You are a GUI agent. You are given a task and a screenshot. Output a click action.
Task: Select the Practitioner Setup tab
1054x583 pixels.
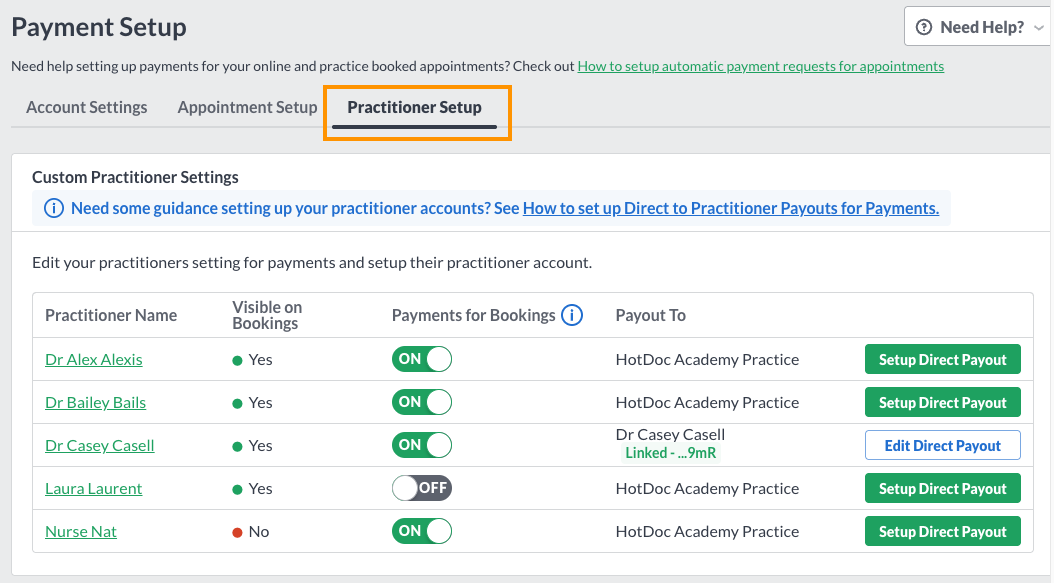click(414, 107)
